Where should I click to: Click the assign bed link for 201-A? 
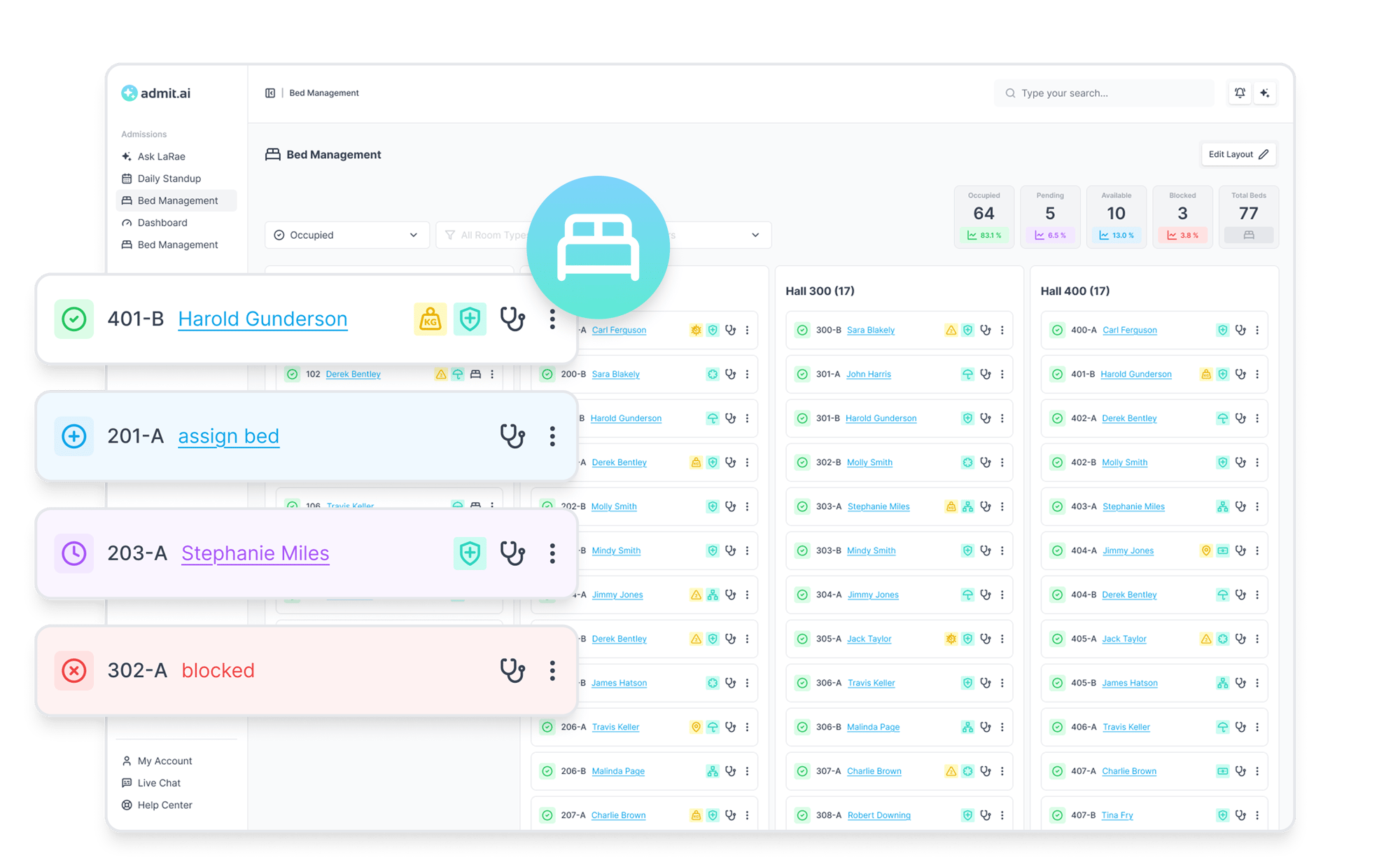tap(228, 436)
